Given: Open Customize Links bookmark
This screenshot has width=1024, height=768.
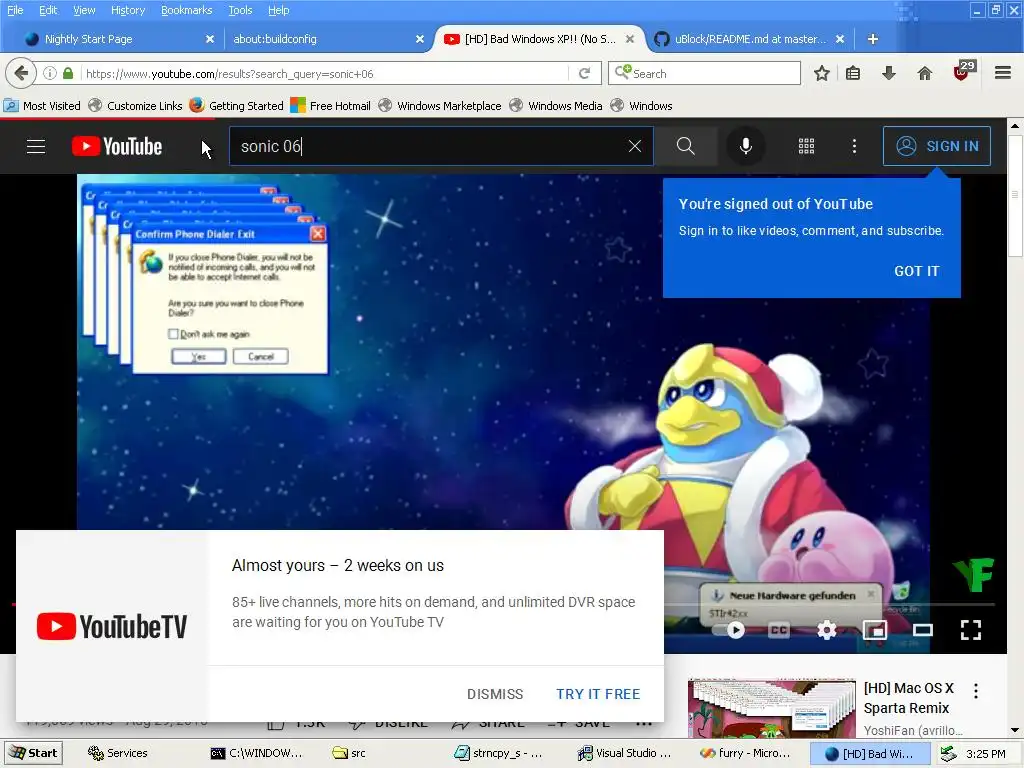Looking at the screenshot, I should tap(136, 106).
